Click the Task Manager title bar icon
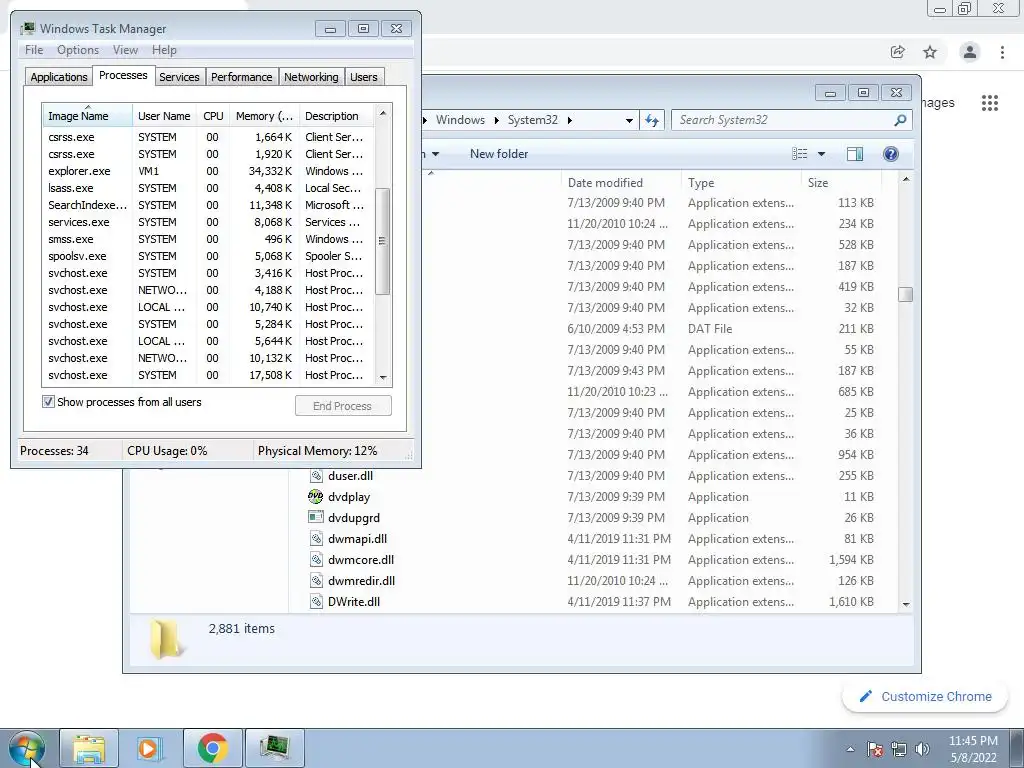This screenshot has width=1024, height=768. point(27,29)
